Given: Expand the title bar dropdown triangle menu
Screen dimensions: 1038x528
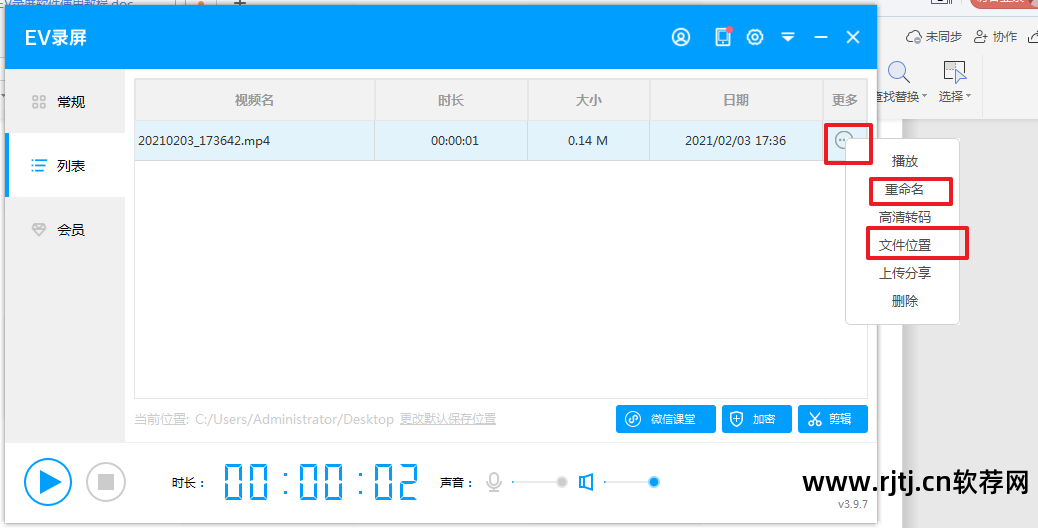Looking at the screenshot, I should (x=788, y=37).
